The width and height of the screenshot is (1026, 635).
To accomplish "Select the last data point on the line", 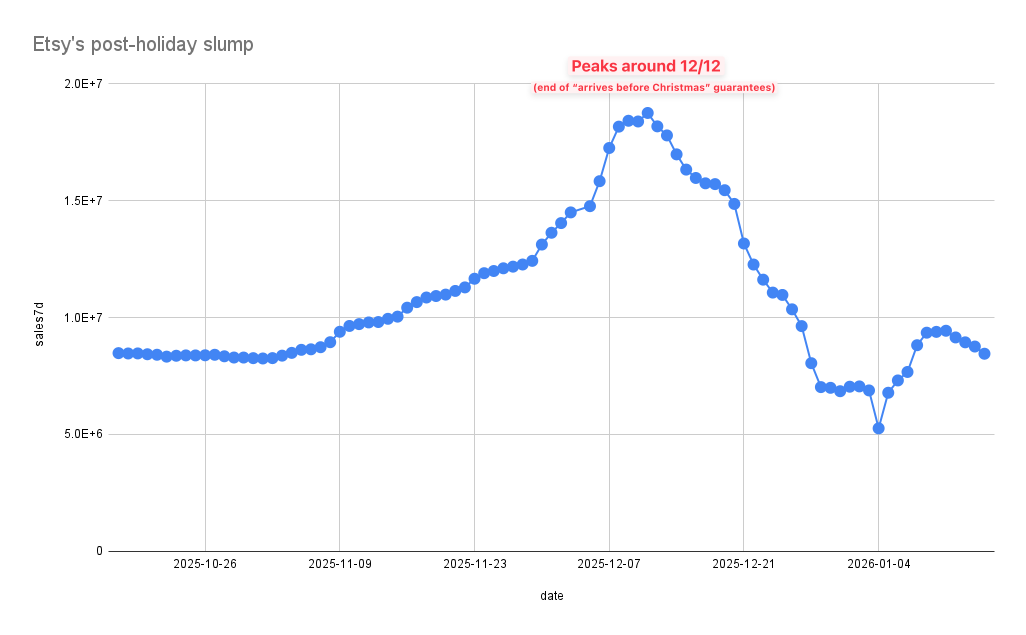I will (x=984, y=353).
